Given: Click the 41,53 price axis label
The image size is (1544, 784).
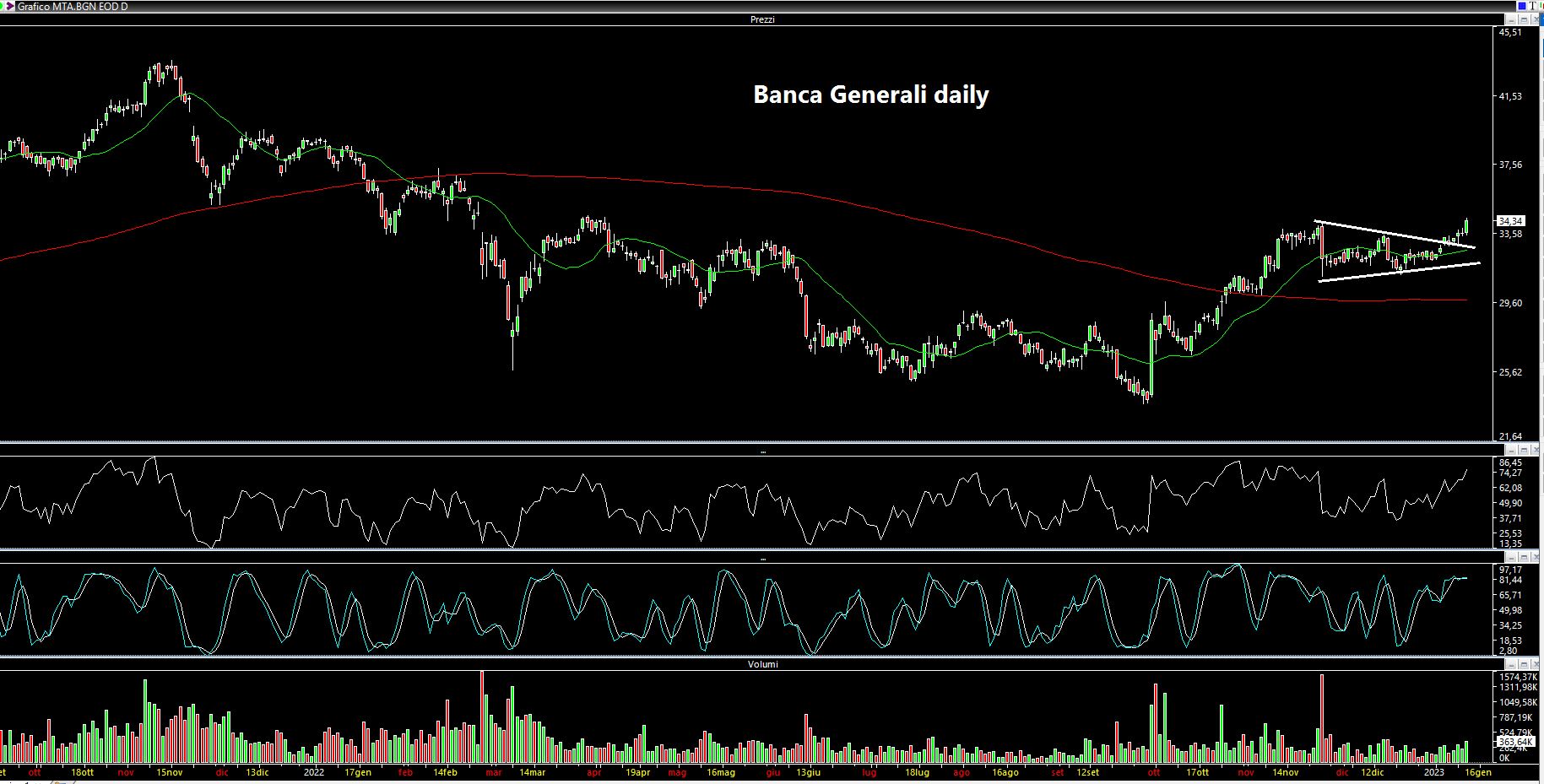Looking at the screenshot, I should [x=1510, y=97].
